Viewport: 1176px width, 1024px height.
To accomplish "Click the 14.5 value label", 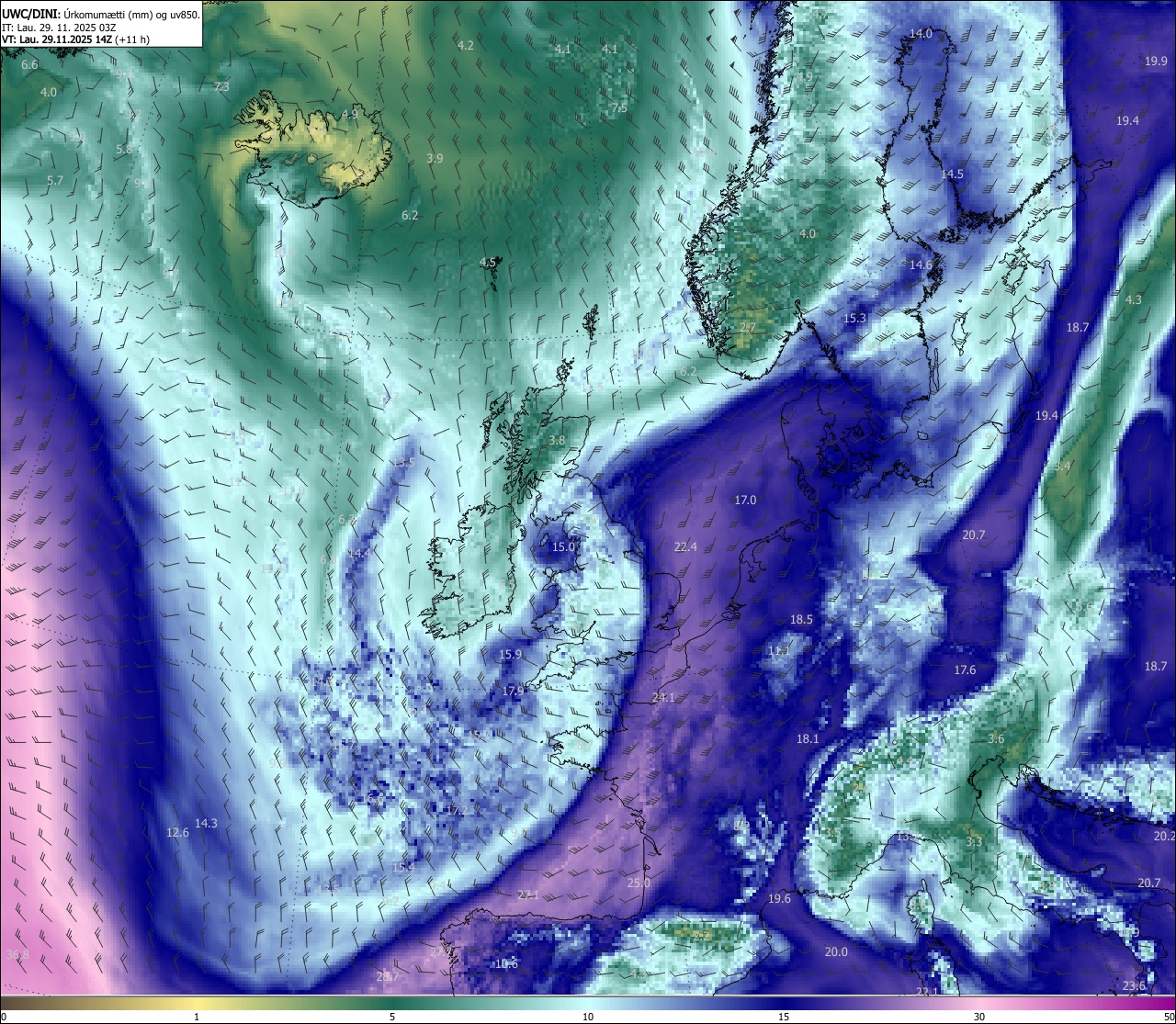I will coord(952,174).
